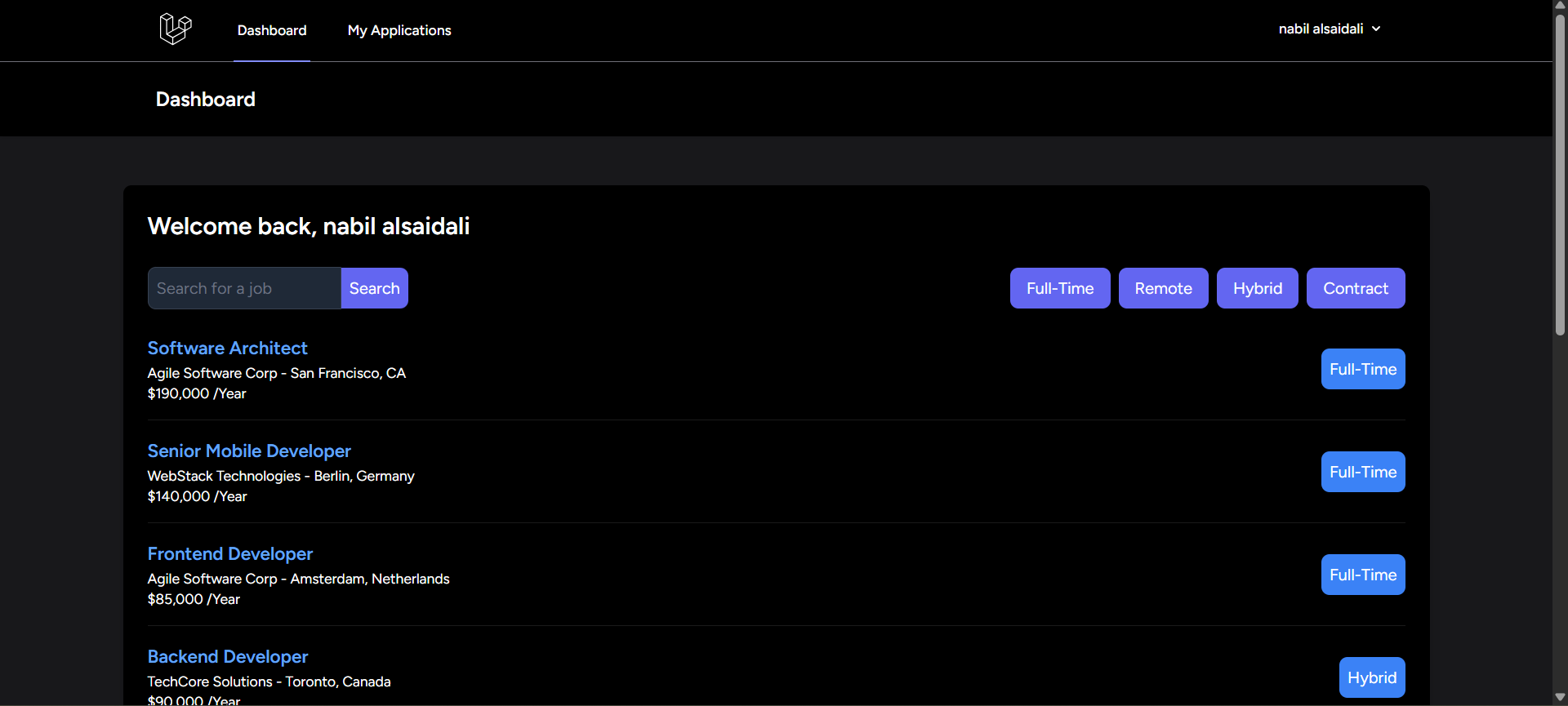Image resolution: width=1568 pixels, height=706 pixels.
Task: Open Senior Mobile Developer job listing
Action: click(x=249, y=451)
